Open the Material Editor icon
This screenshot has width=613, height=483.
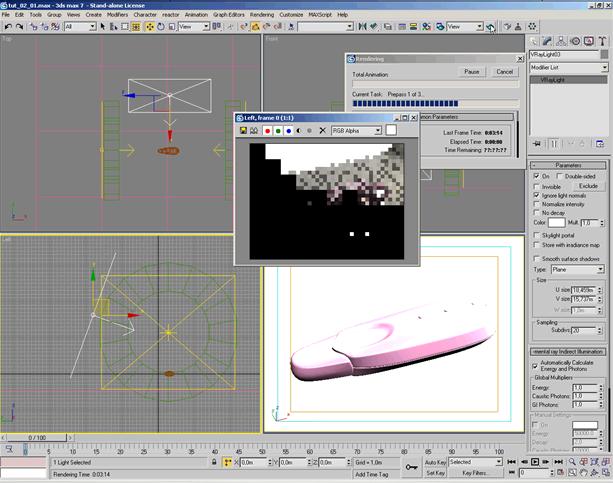point(426,27)
